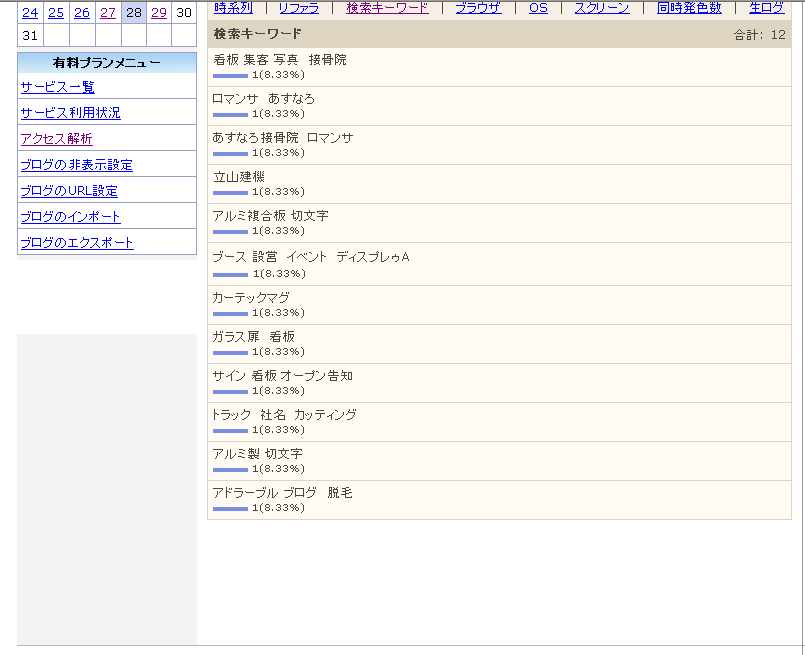Select keyword ブース 設営 イベント
Screen dimensions: 805x655
311,257
